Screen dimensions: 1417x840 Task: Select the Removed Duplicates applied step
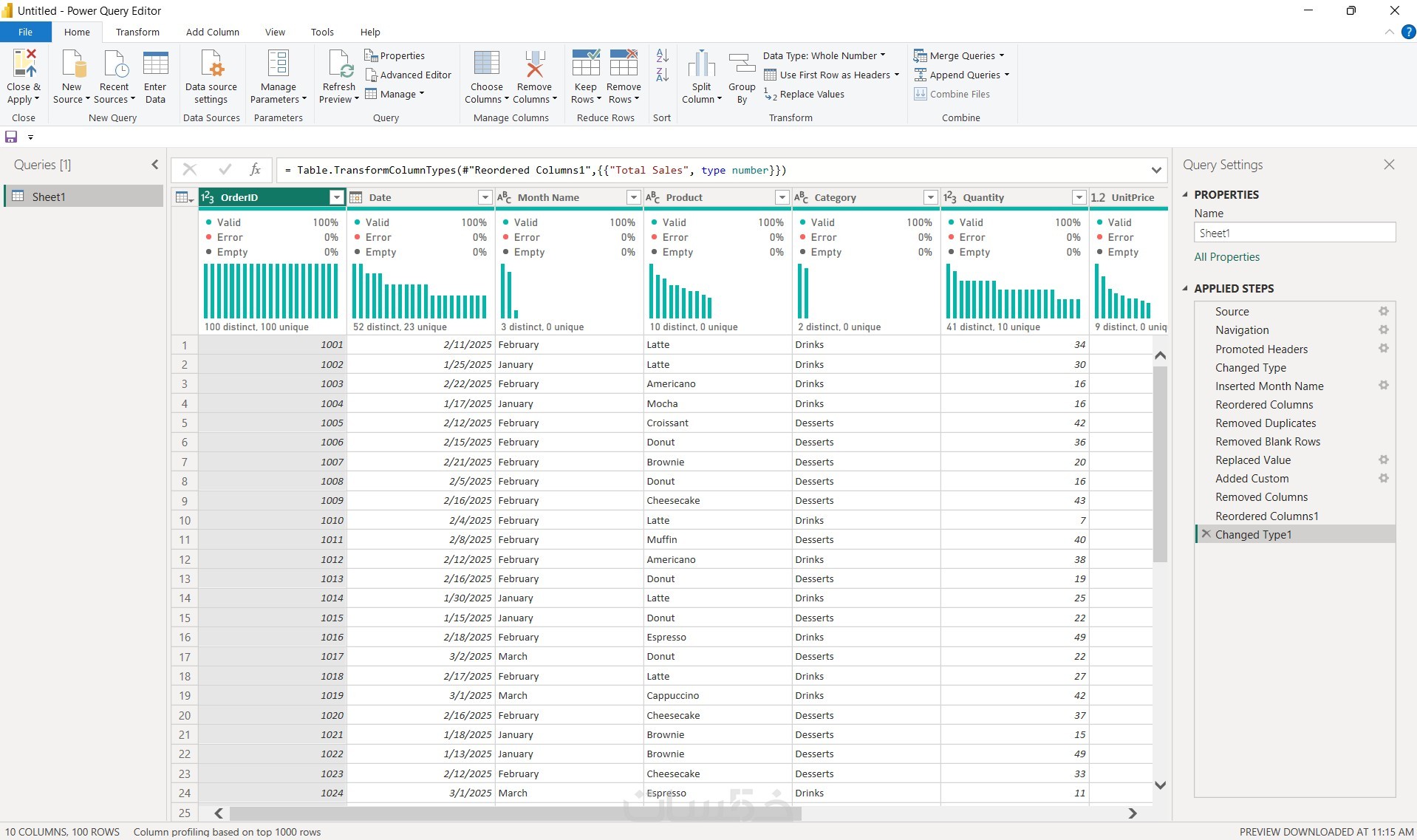point(1265,423)
